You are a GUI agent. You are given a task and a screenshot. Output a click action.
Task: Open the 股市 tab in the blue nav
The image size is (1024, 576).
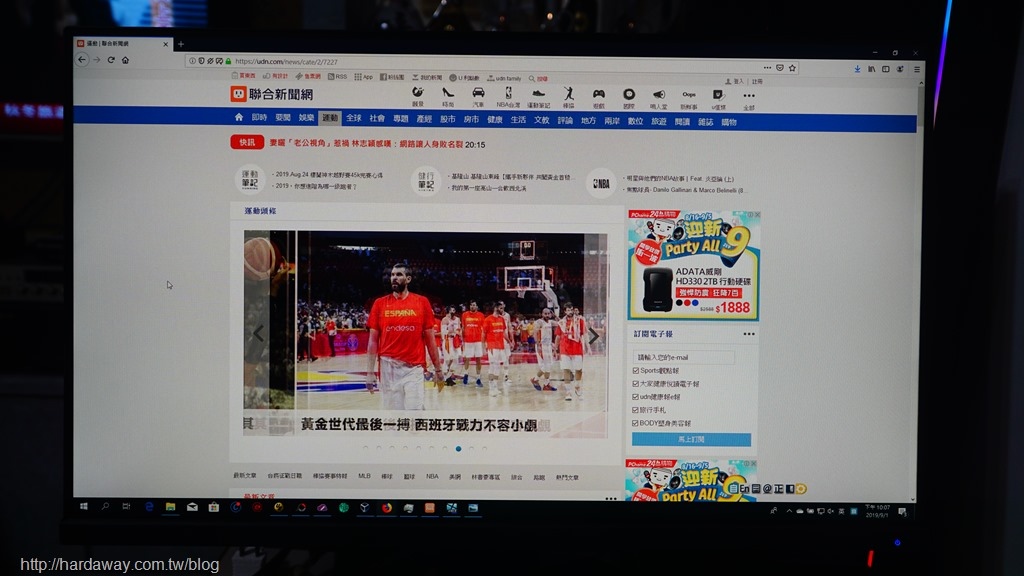[x=447, y=119]
